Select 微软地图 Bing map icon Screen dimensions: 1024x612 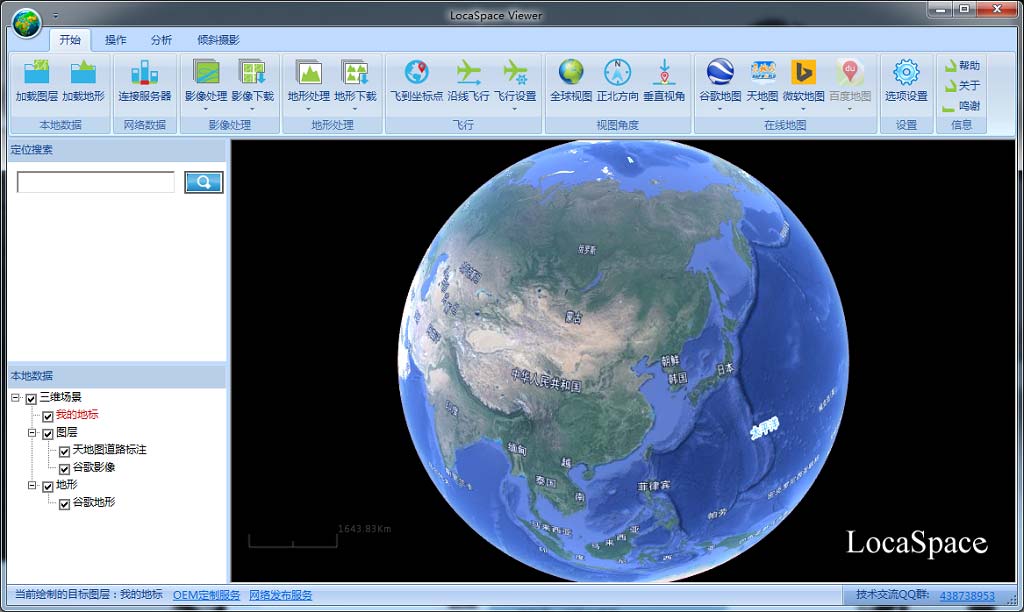(x=803, y=72)
